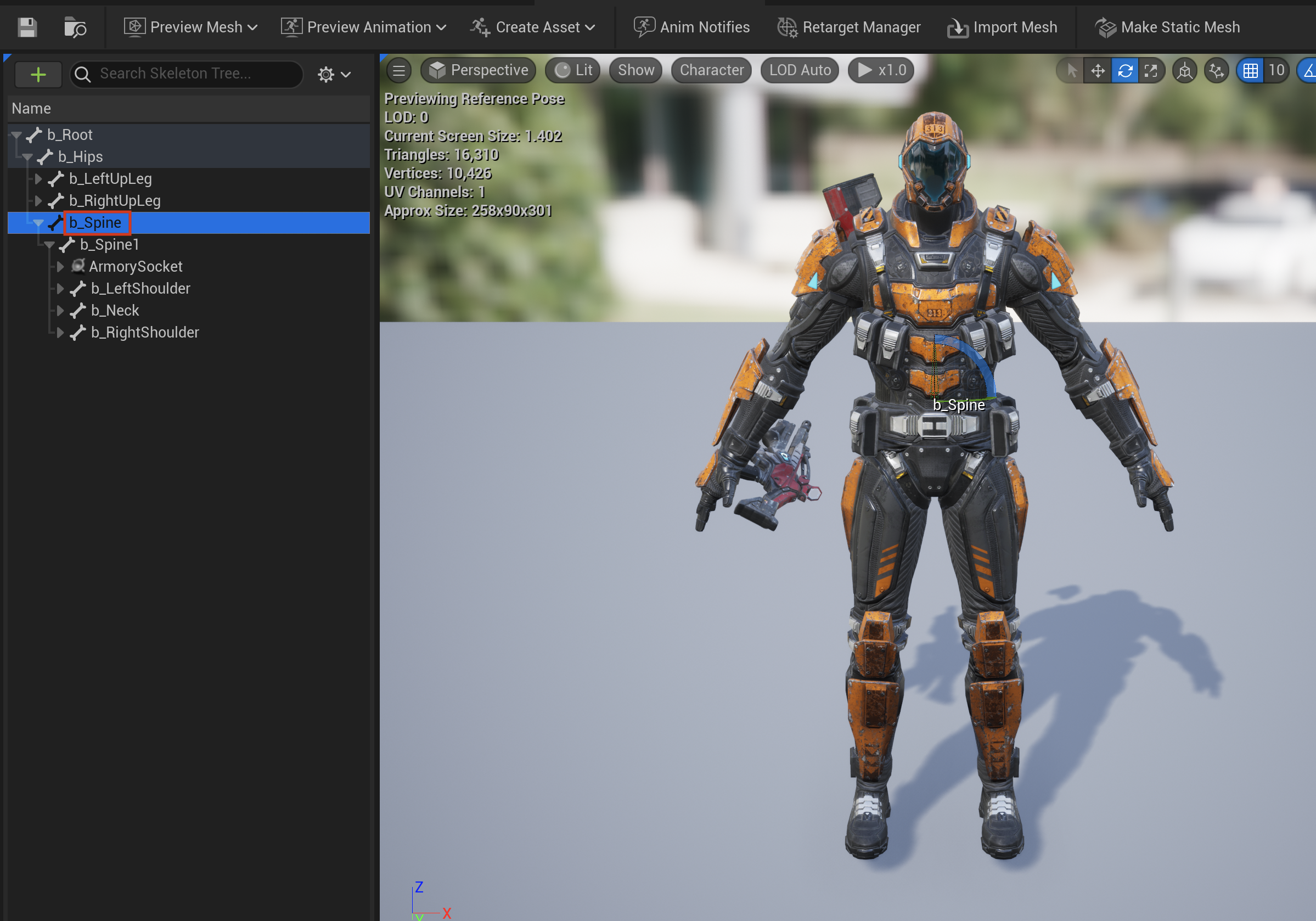1316x921 pixels.
Task: Collapse the b_Spine bone
Action: click(x=38, y=223)
